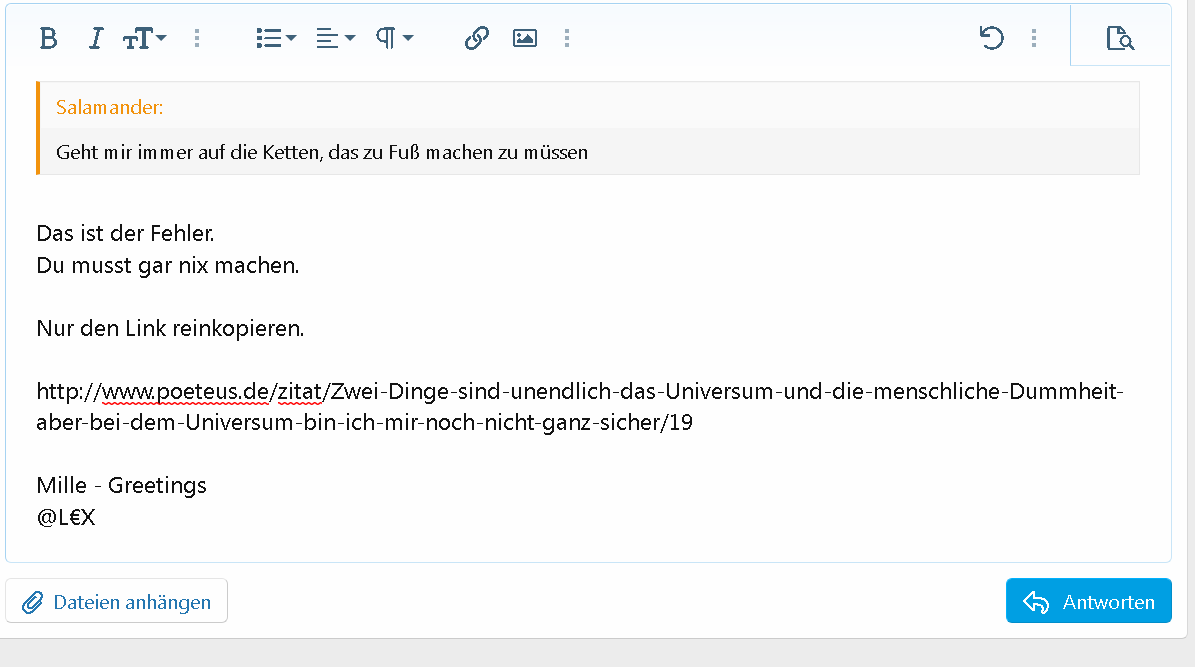This screenshot has width=1195, height=667.
Task: Click the Salamander quote author name
Action: [x=110, y=108]
